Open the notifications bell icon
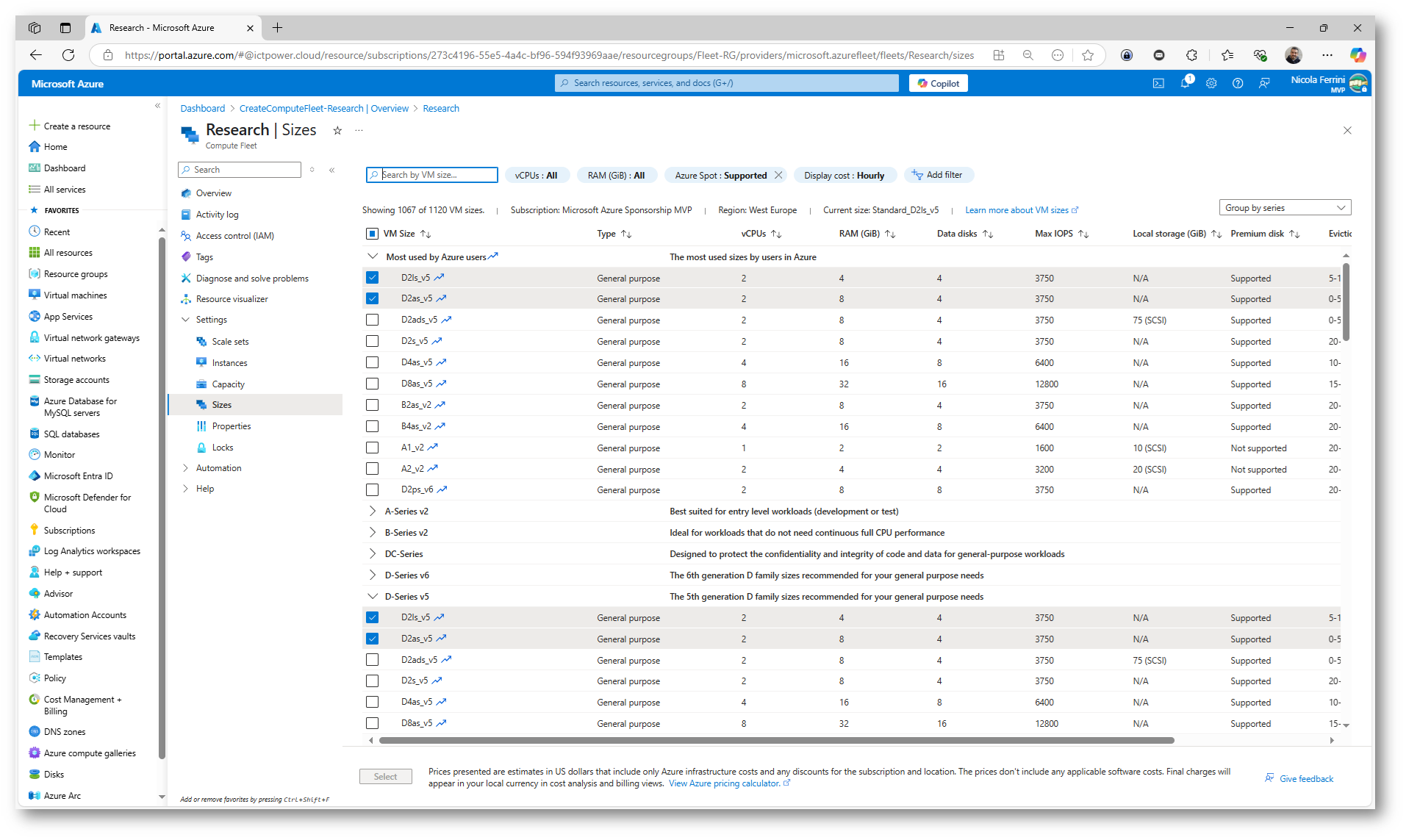The width and height of the screenshot is (1406, 840). pos(1185,83)
